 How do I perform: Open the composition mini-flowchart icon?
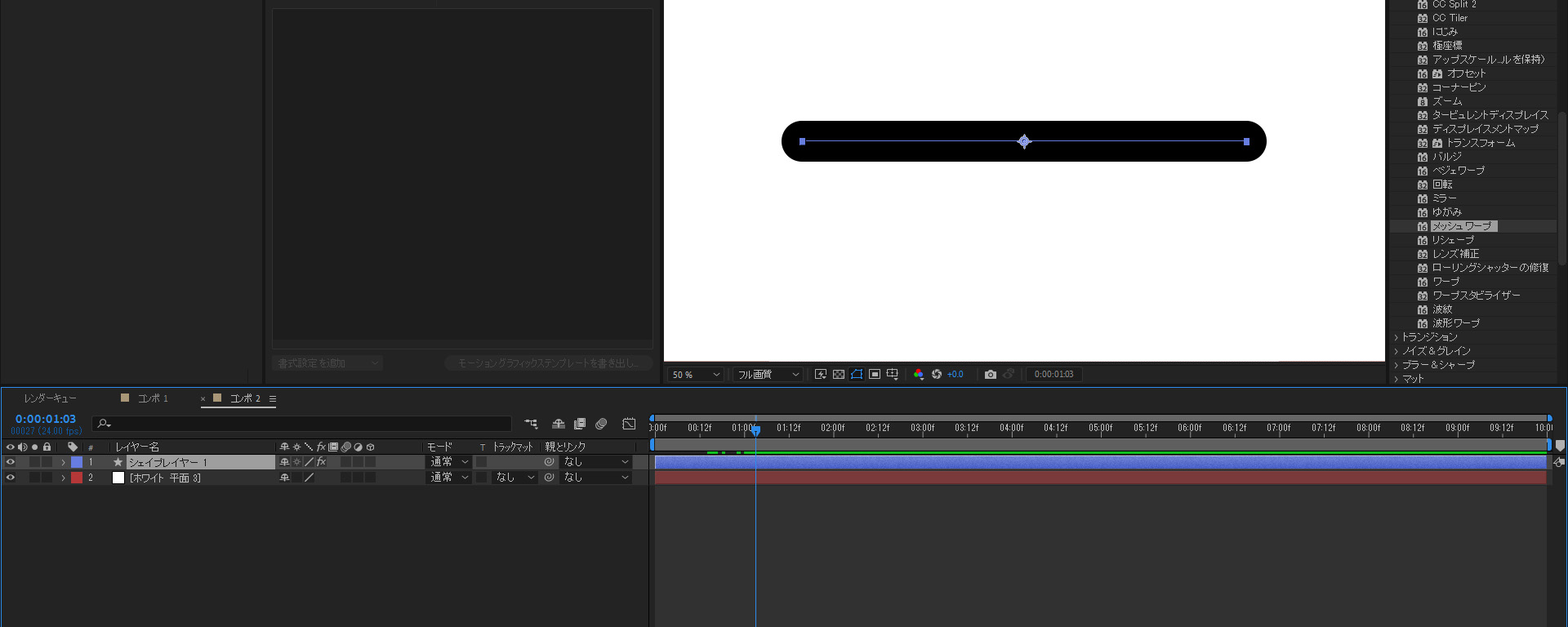(x=531, y=424)
